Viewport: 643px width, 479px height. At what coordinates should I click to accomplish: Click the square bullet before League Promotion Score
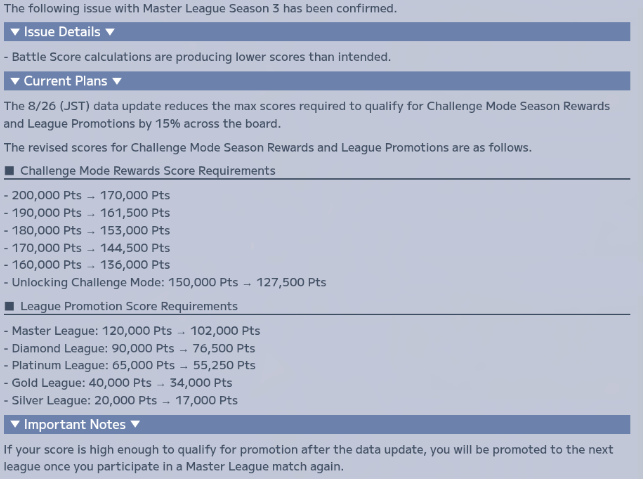[9, 306]
